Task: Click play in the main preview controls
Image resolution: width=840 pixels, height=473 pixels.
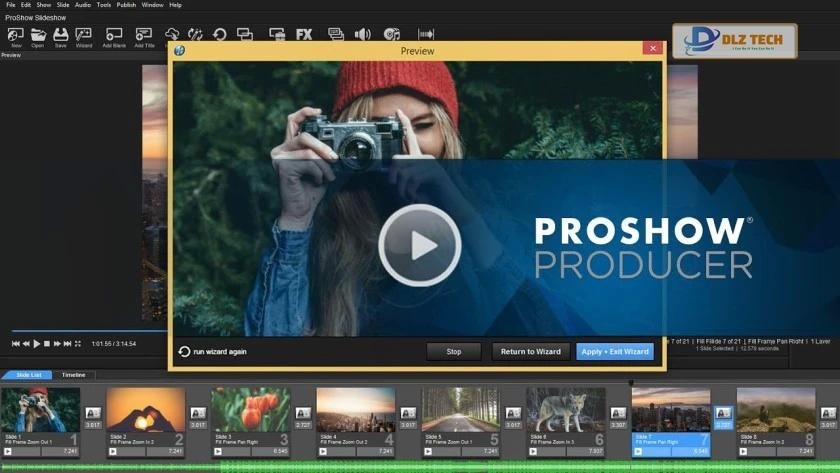Action: (36, 343)
